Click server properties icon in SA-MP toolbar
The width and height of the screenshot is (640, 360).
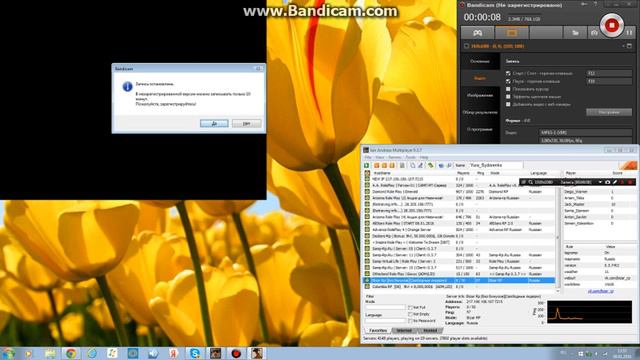[x=420, y=165]
